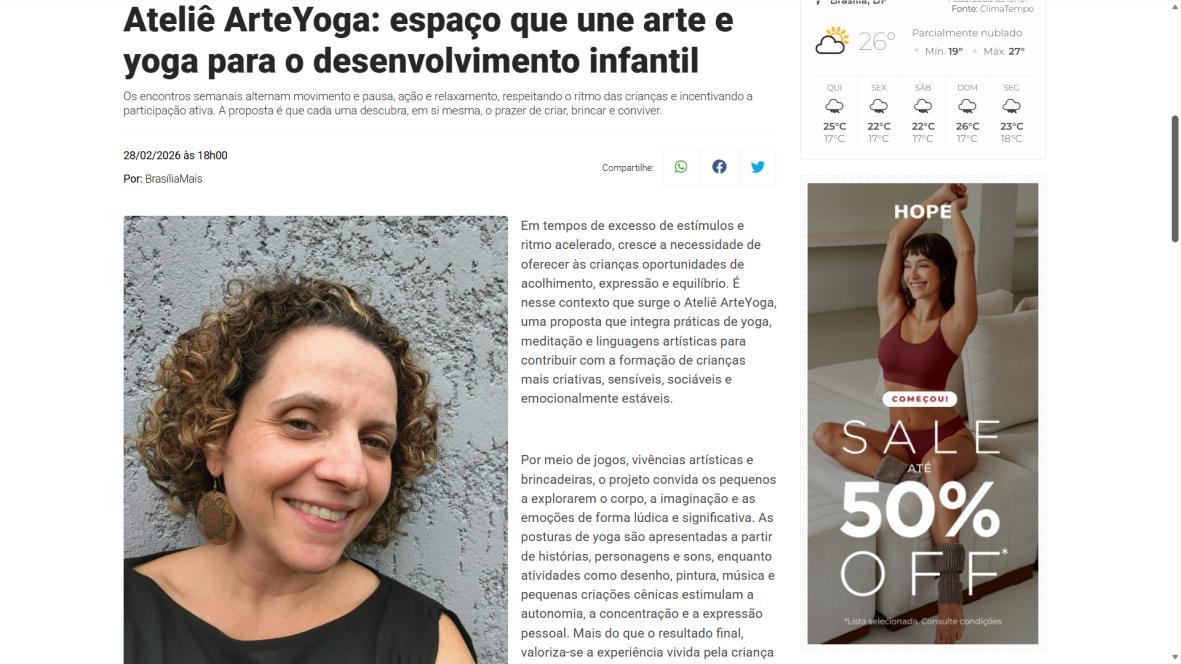The width and height of the screenshot is (1181, 664).
Task: Click the Ateliê ArteYoga article headline
Action: tap(428, 41)
